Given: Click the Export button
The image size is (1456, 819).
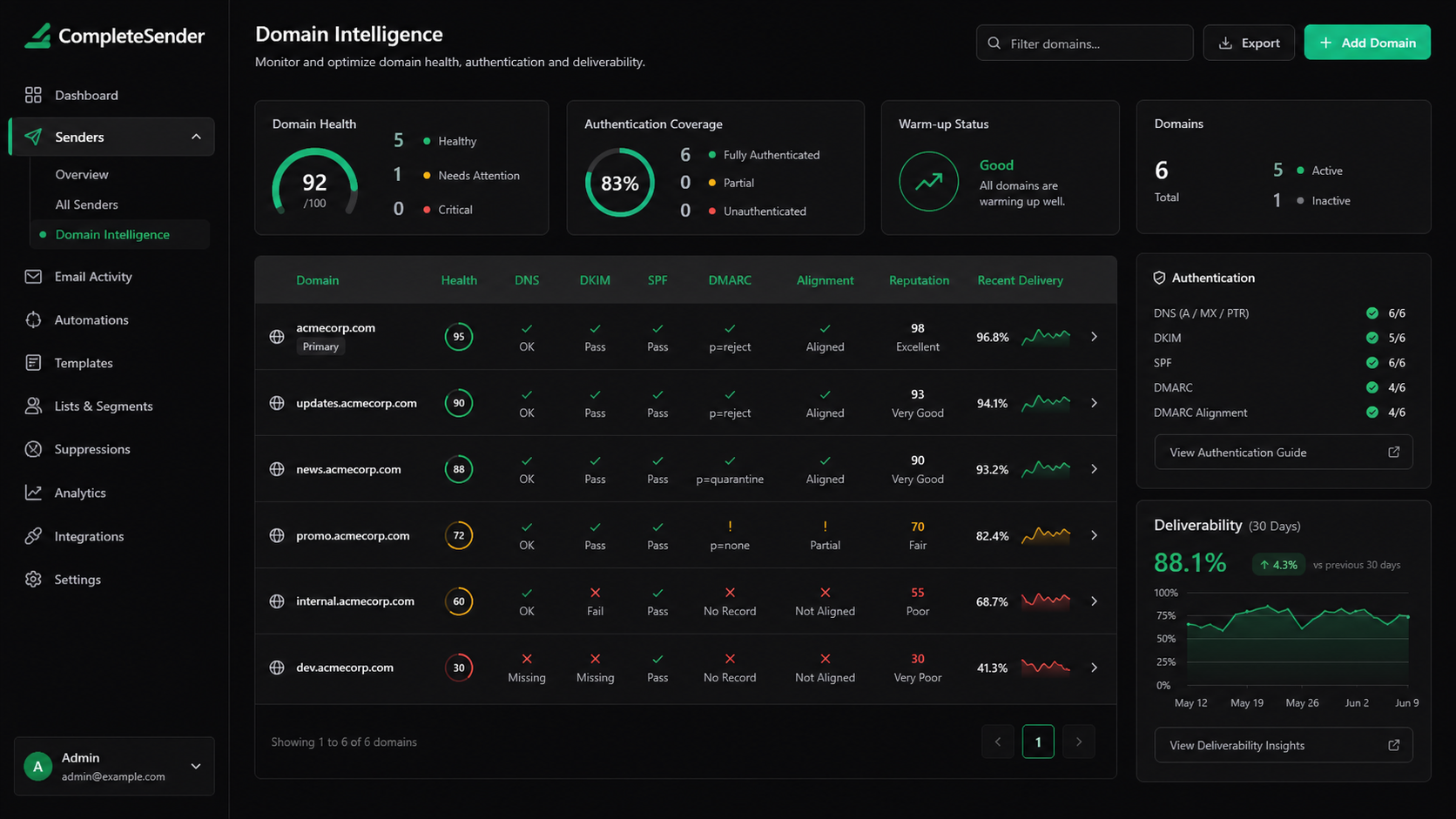Looking at the screenshot, I should point(1249,43).
